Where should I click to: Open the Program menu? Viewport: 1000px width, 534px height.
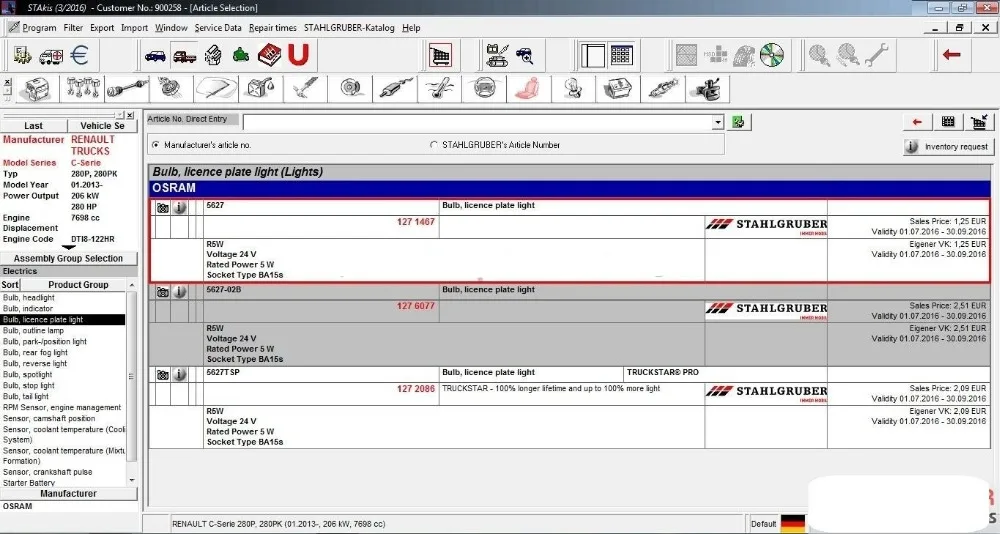(39, 28)
